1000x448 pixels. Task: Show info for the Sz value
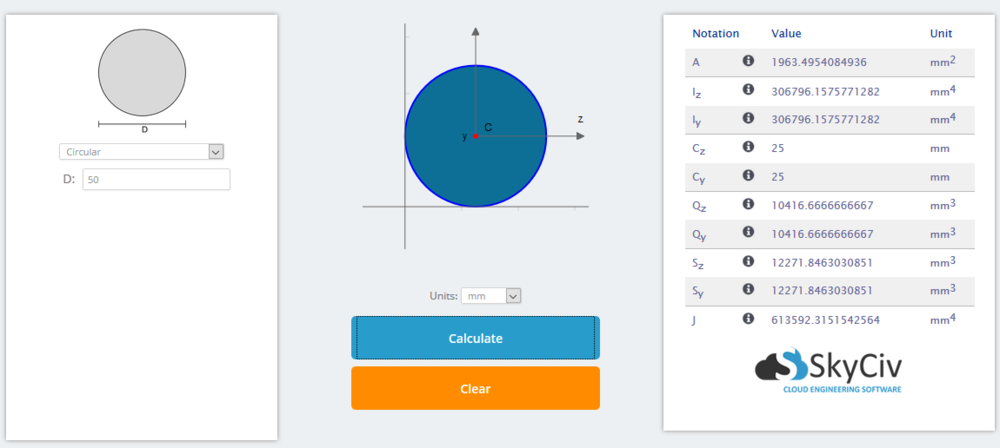pos(748,261)
